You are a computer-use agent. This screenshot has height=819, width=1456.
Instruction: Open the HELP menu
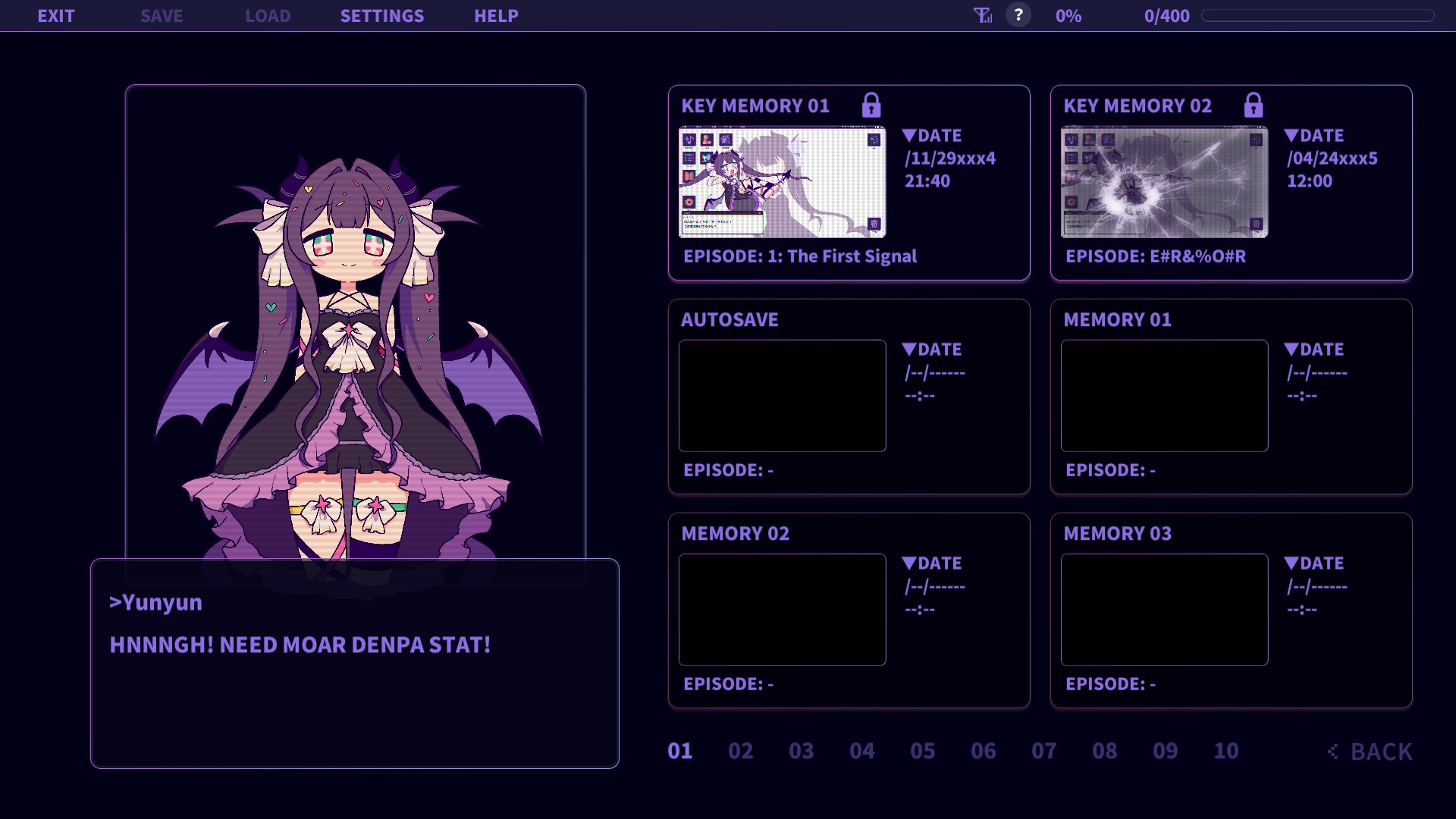point(496,16)
